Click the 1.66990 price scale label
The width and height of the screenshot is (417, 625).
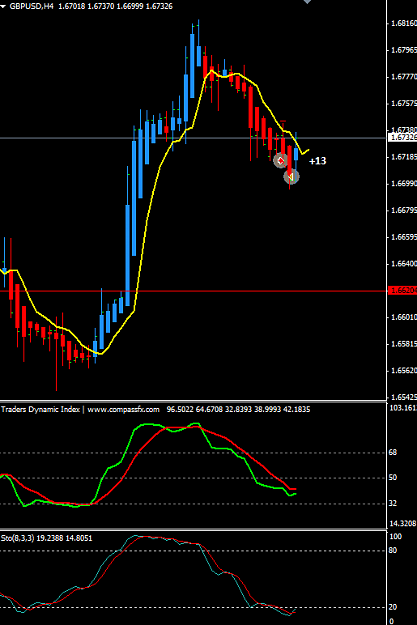click(x=404, y=184)
